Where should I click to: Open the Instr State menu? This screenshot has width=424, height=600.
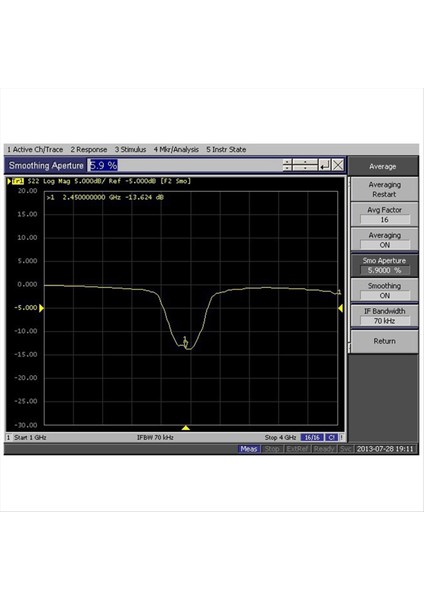coord(226,150)
